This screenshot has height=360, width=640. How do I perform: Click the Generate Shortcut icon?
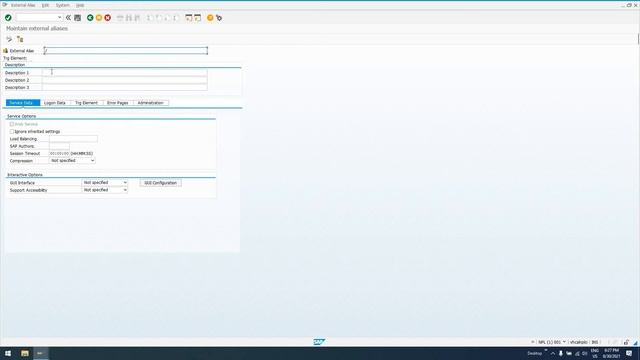[198, 18]
